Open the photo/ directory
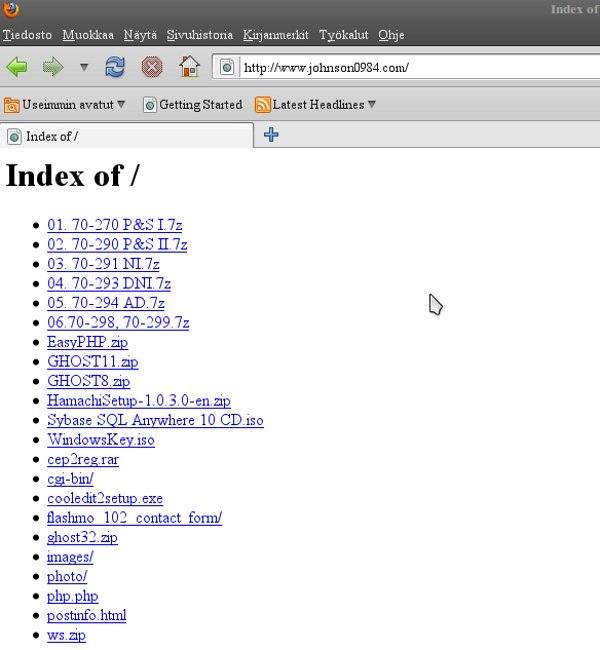 coord(67,576)
